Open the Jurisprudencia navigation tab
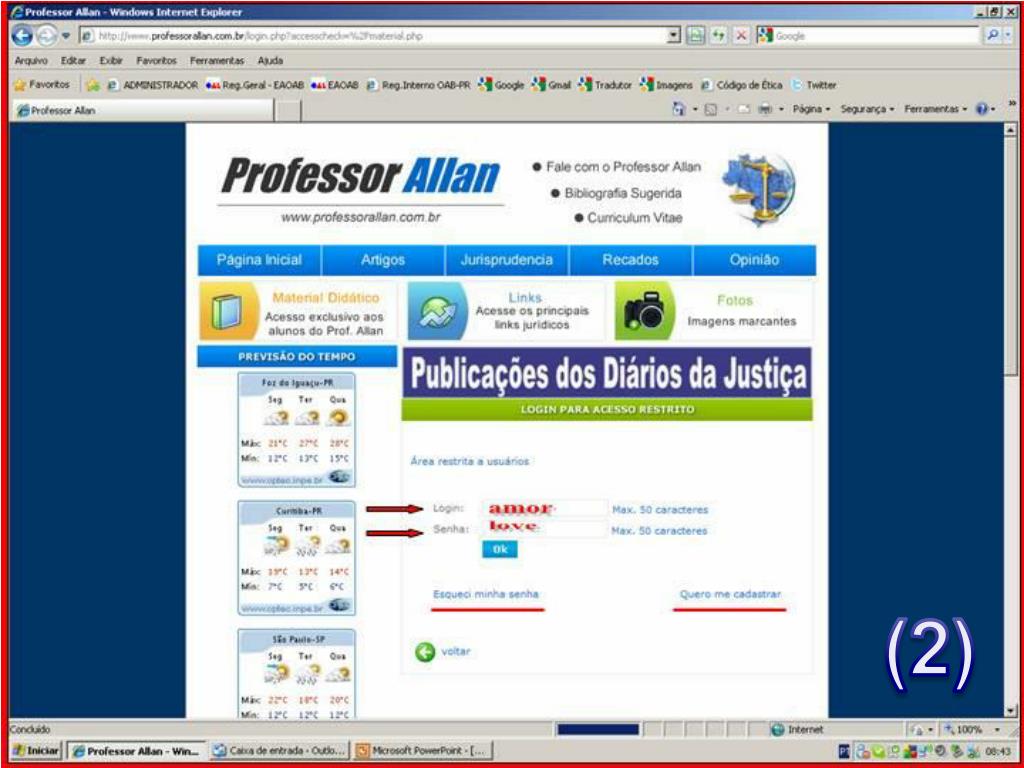The image size is (1024, 768). point(507,260)
